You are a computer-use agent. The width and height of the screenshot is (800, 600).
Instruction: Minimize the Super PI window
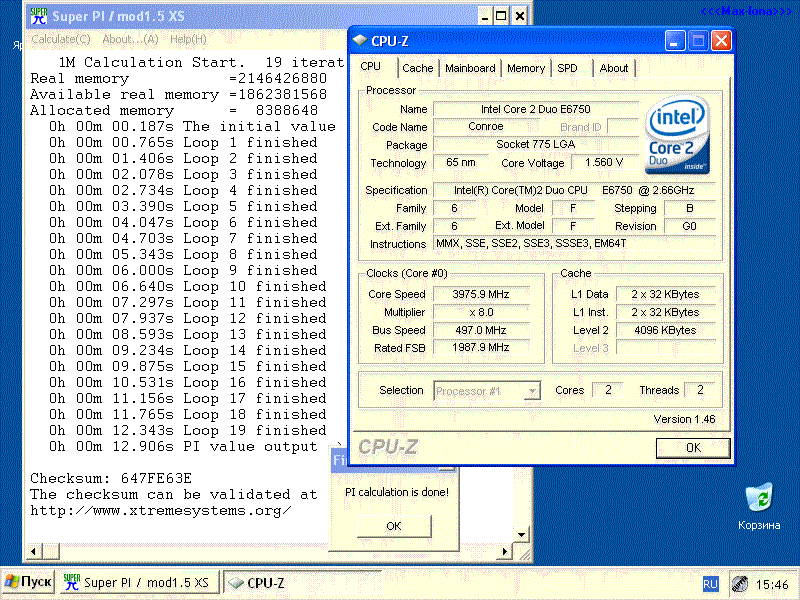485,16
